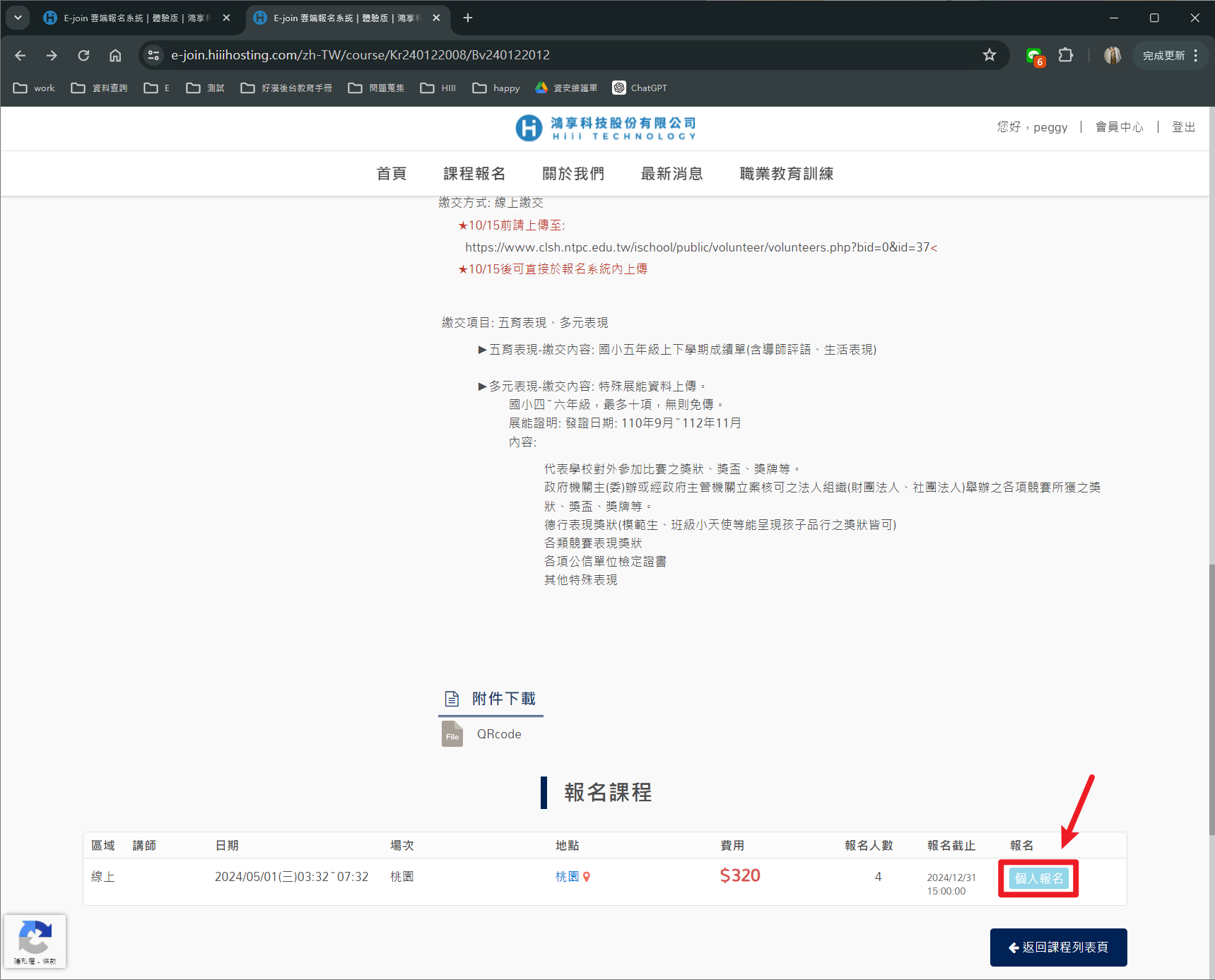Go to browser home icon
1215x980 pixels.
click(115, 55)
